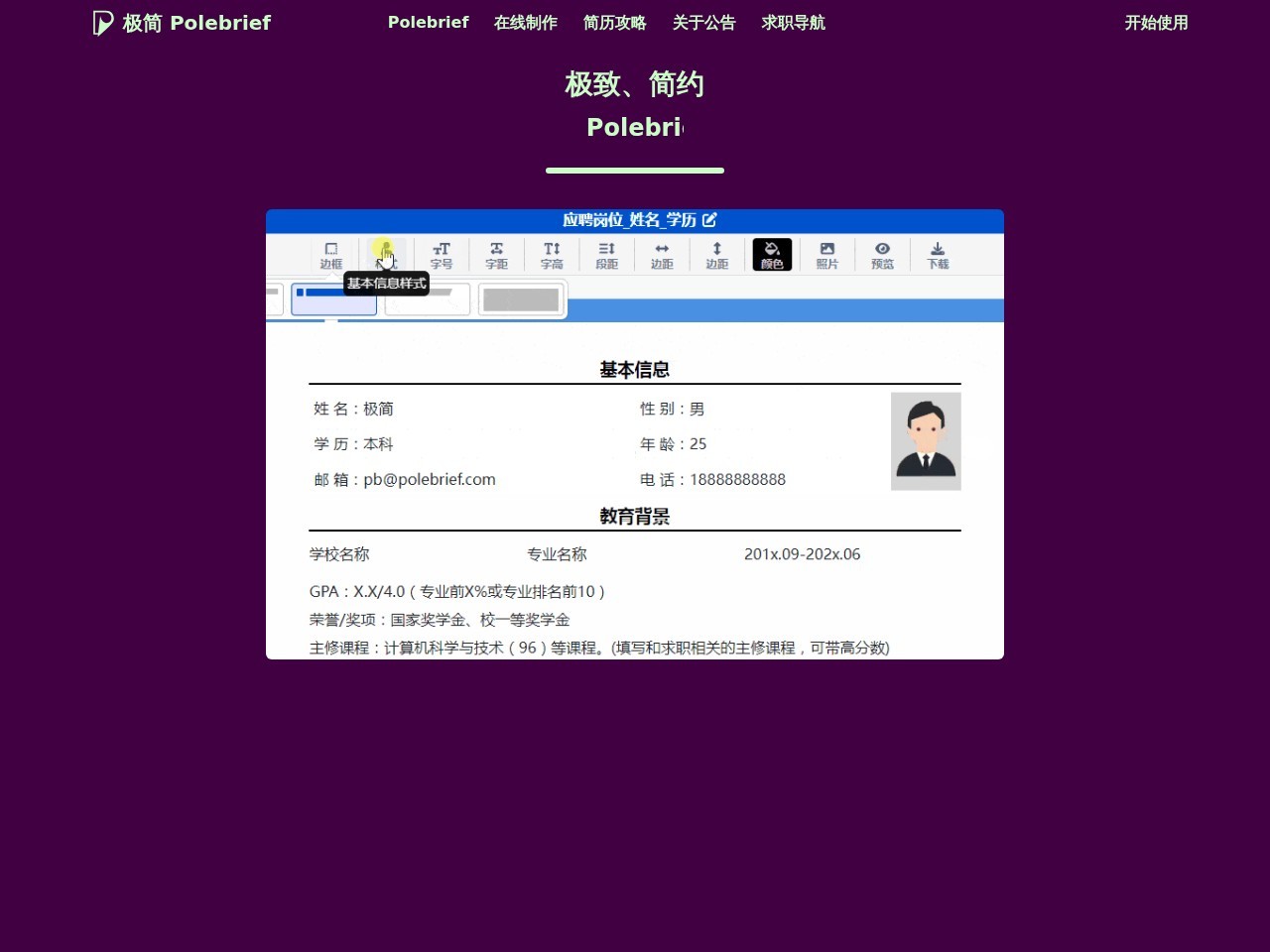
Task: Open the 字号 font size tool
Action: coord(442,255)
